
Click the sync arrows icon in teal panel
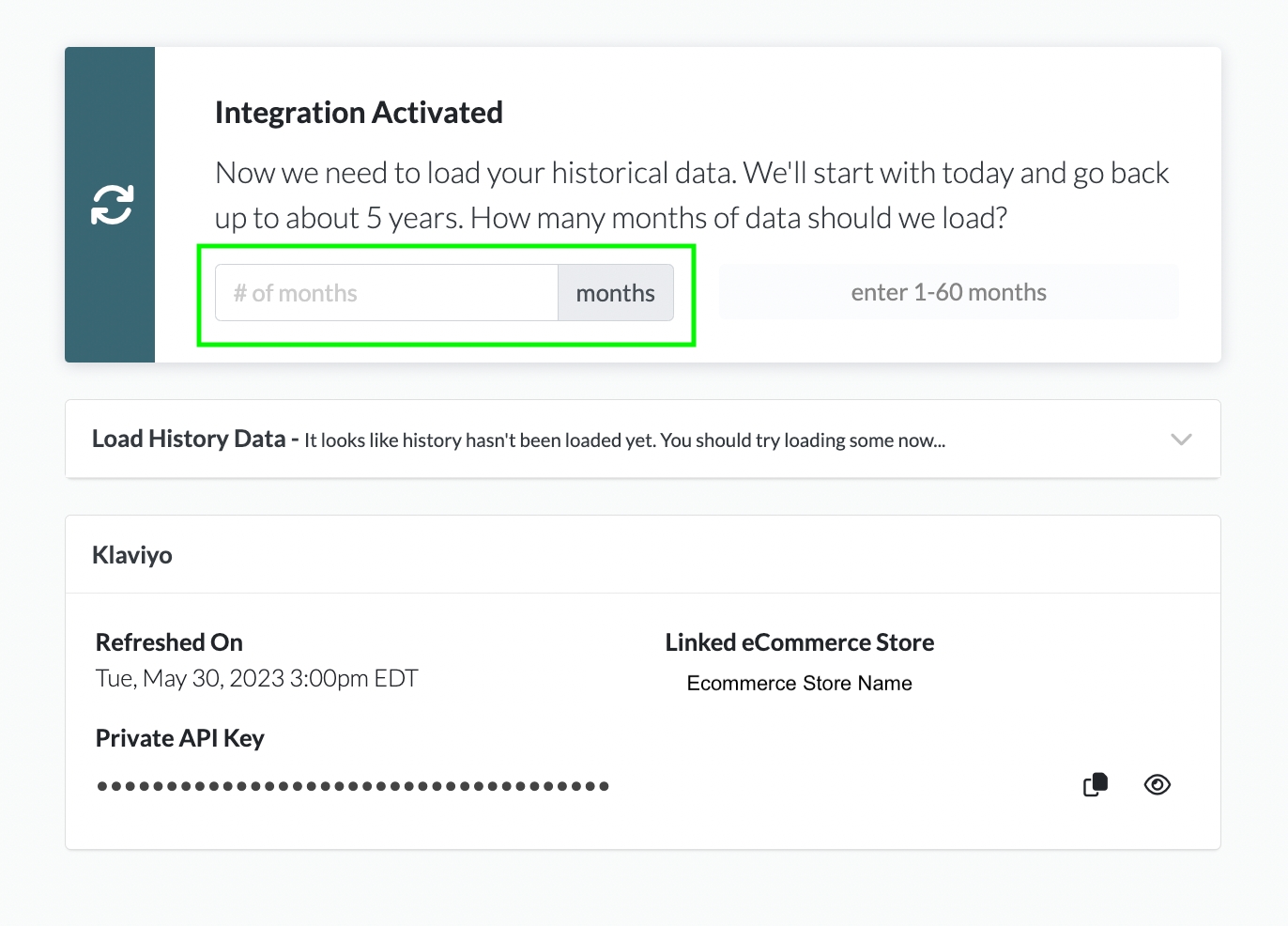pyautogui.click(x=112, y=205)
